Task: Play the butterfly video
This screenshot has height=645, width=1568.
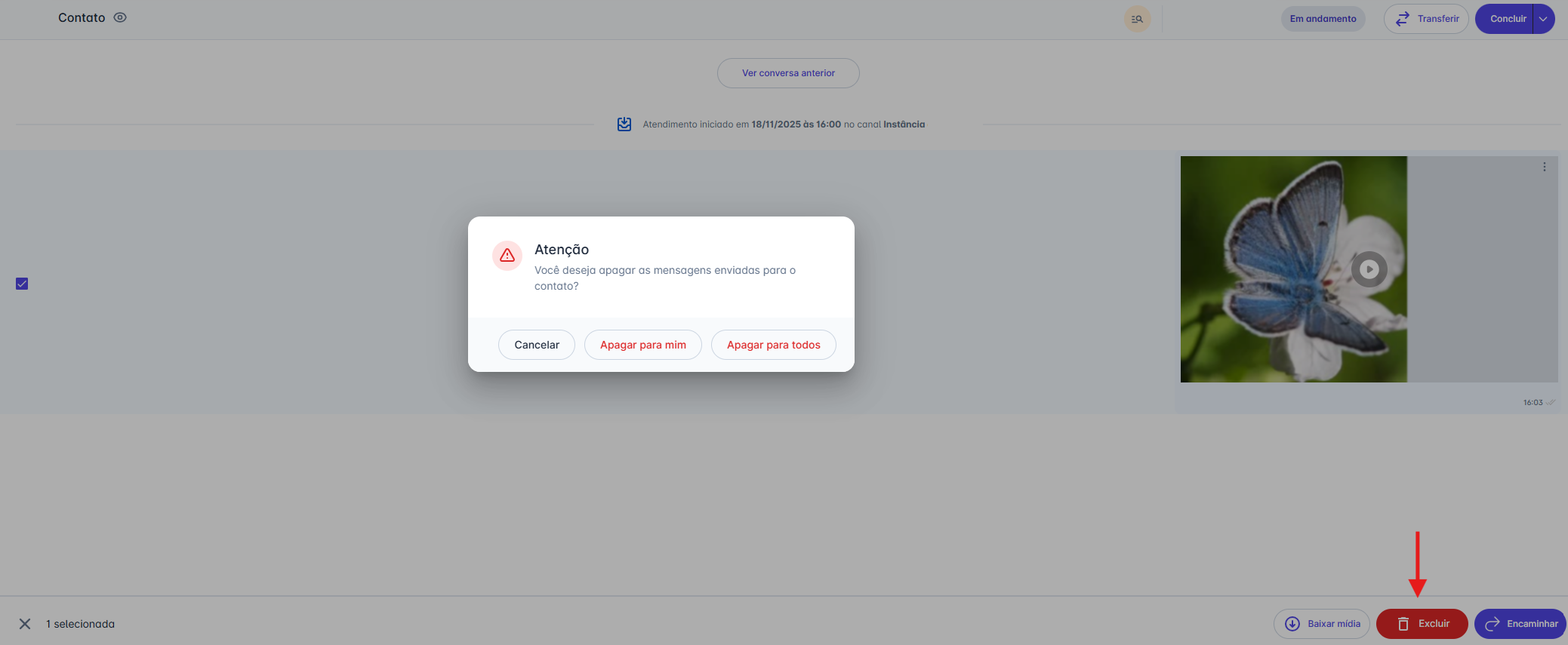Action: [x=1369, y=269]
